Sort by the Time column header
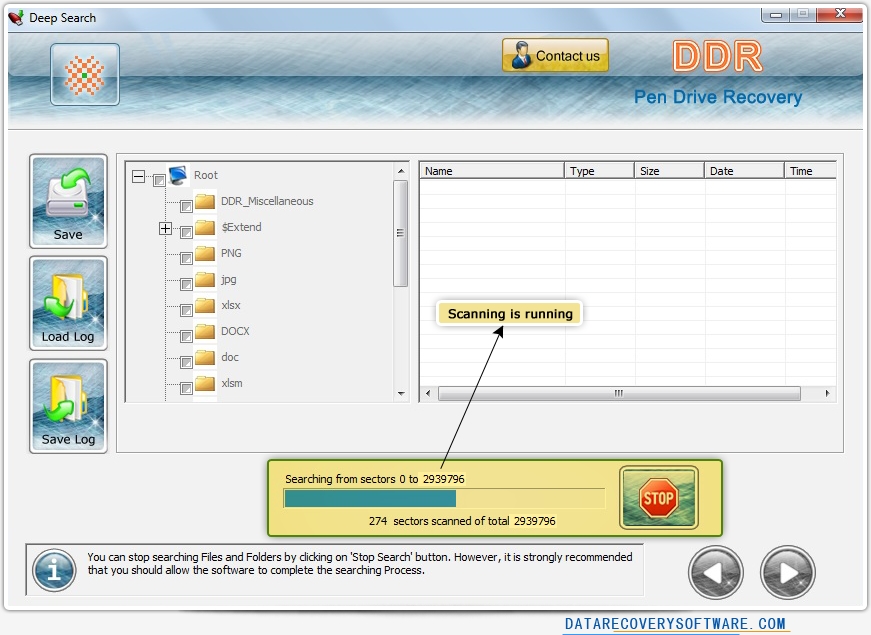The width and height of the screenshot is (871, 635). pos(810,171)
